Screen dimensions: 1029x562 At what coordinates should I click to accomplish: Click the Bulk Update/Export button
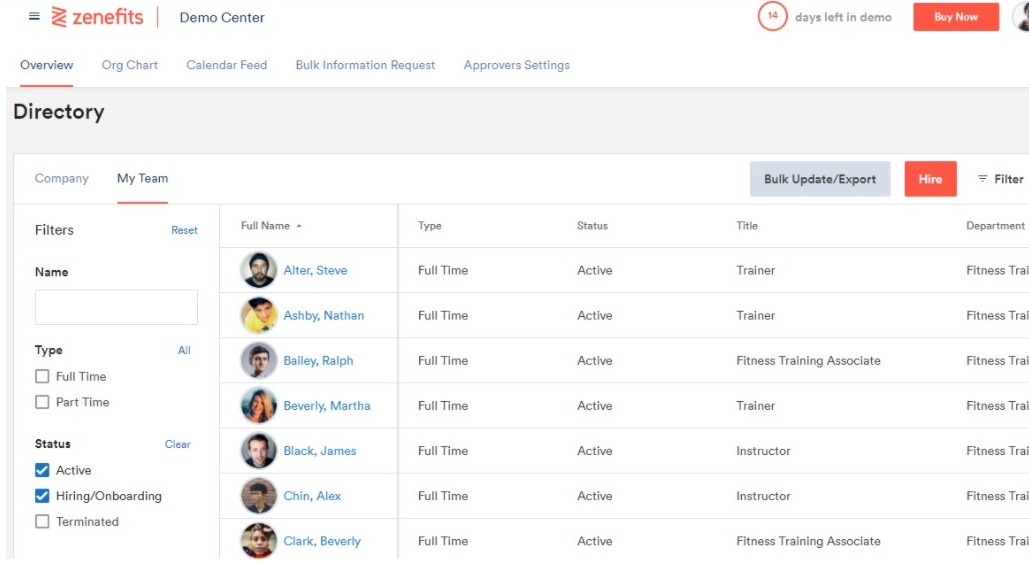coord(820,179)
